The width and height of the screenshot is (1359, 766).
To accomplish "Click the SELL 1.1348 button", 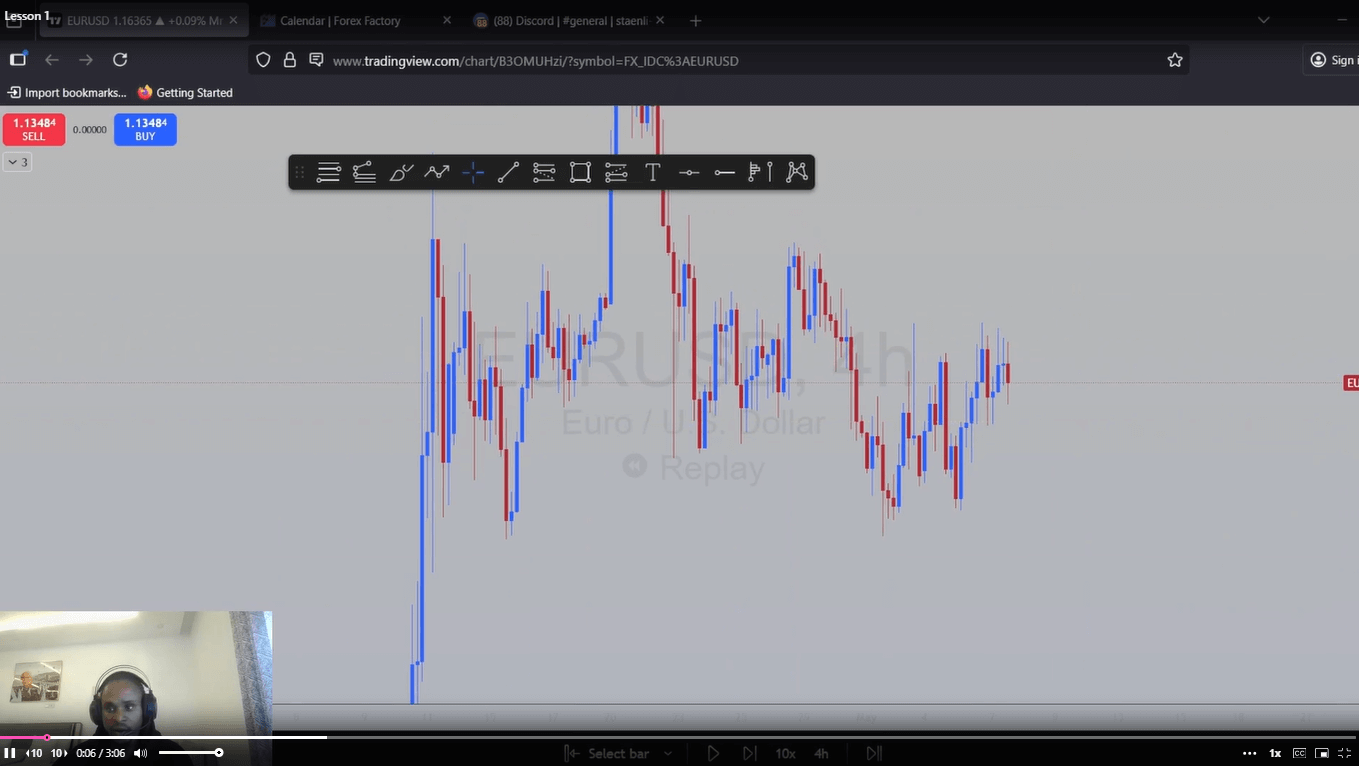I will click(x=33, y=129).
